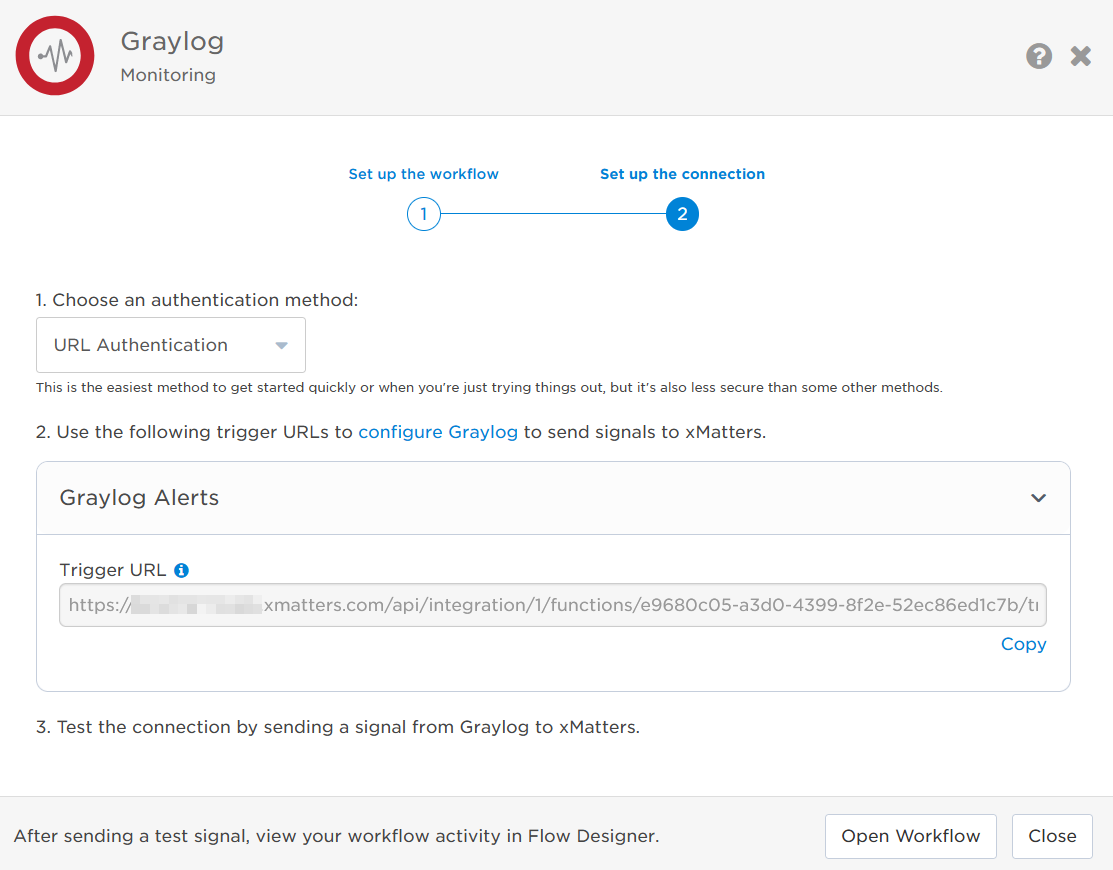Collapse the Graylog Alerts chevron

pyautogui.click(x=1038, y=498)
